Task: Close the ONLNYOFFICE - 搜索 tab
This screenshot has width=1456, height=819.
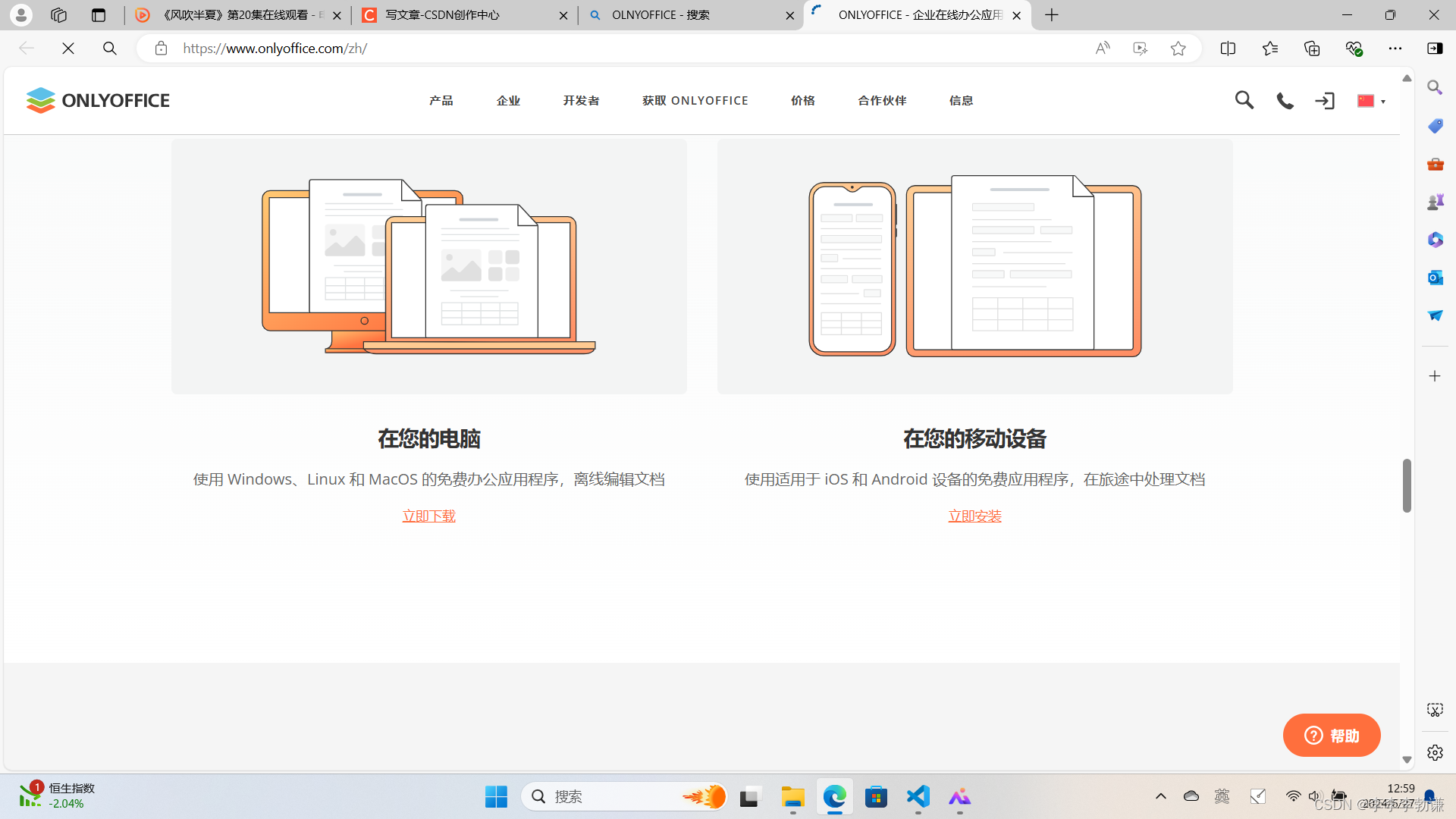Action: click(x=789, y=15)
